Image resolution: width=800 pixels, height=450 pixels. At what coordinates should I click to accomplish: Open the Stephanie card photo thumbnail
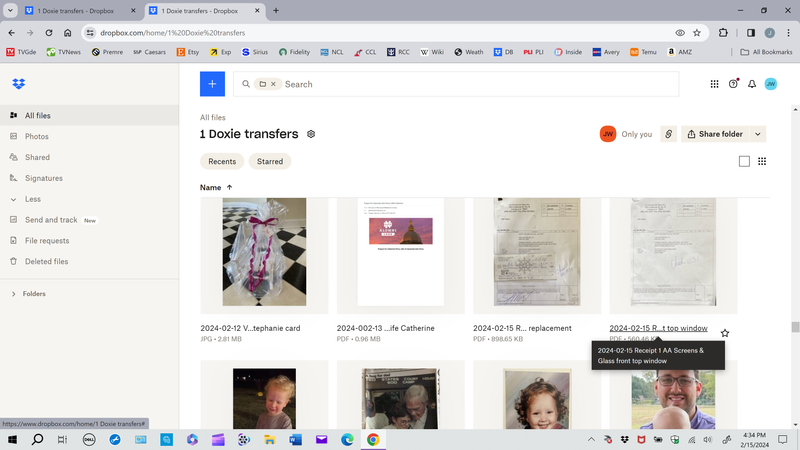tap(264, 252)
